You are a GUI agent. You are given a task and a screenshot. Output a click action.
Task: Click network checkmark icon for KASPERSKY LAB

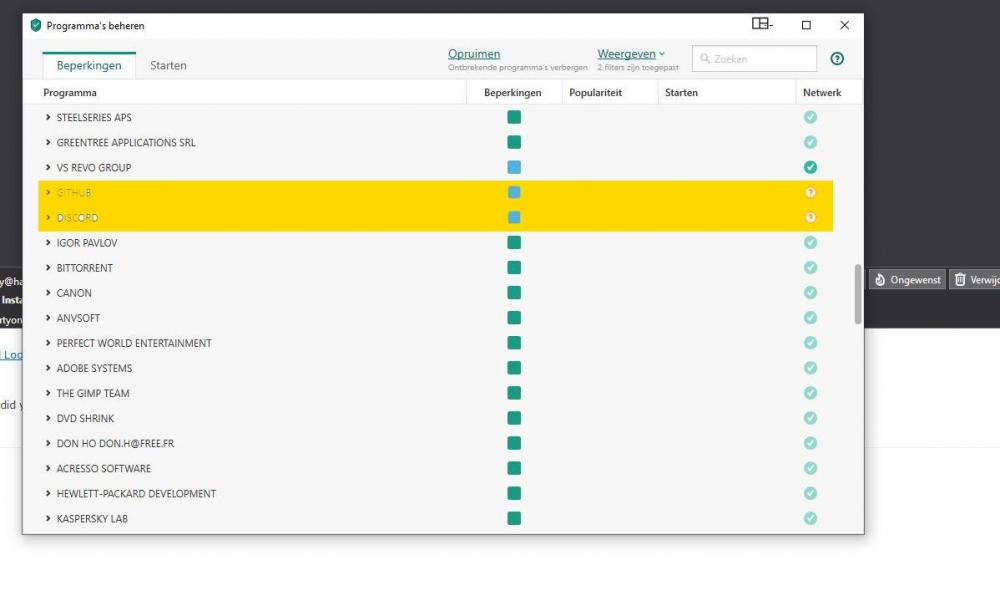[810, 518]
